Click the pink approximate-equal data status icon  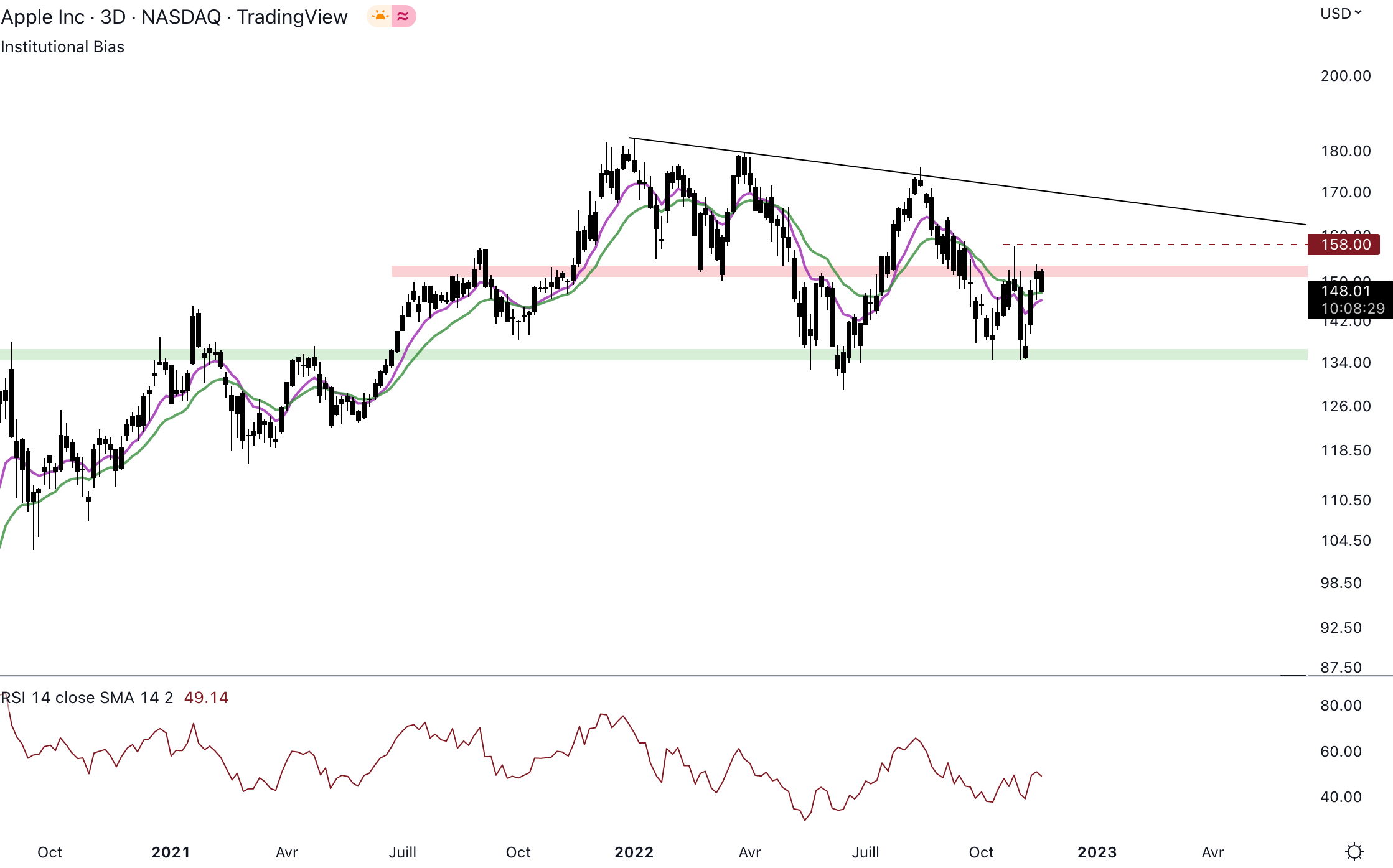coord(403,16)
